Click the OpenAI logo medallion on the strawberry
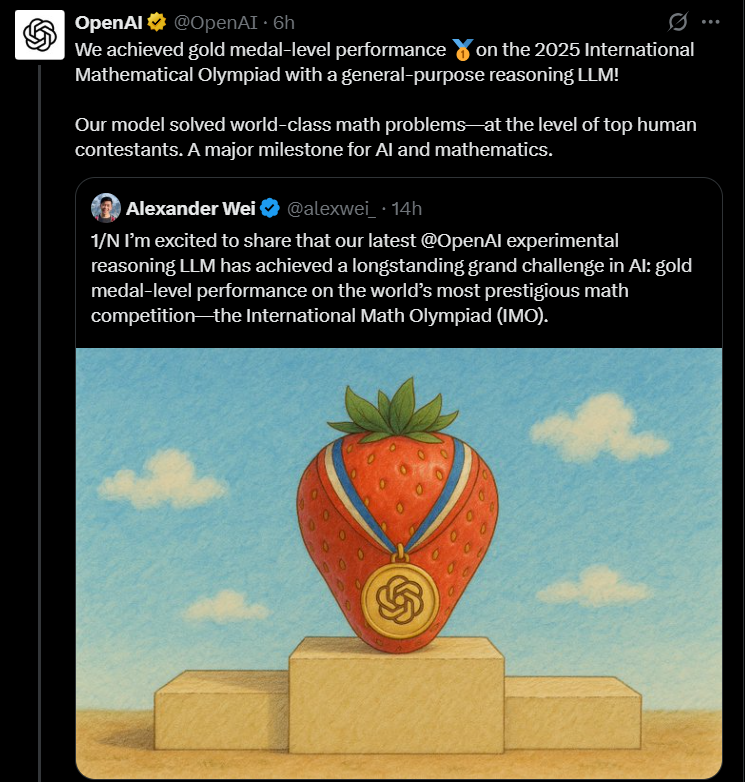745x782 pixels. 399,600
